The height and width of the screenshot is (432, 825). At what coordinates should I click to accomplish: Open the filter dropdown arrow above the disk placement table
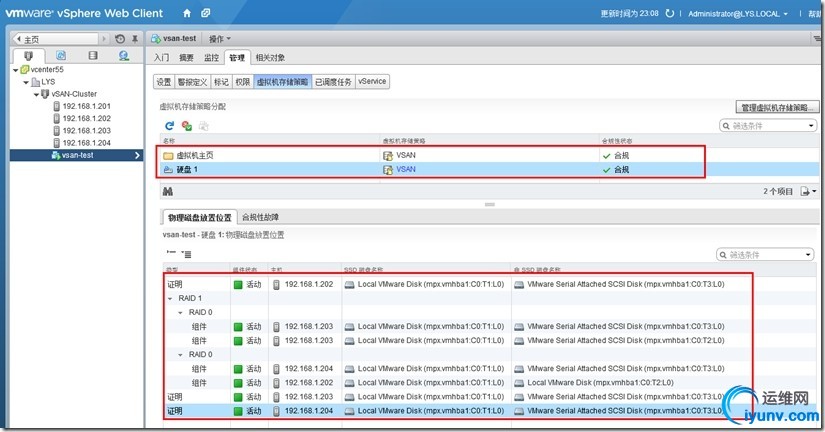[x=808, y=255]
